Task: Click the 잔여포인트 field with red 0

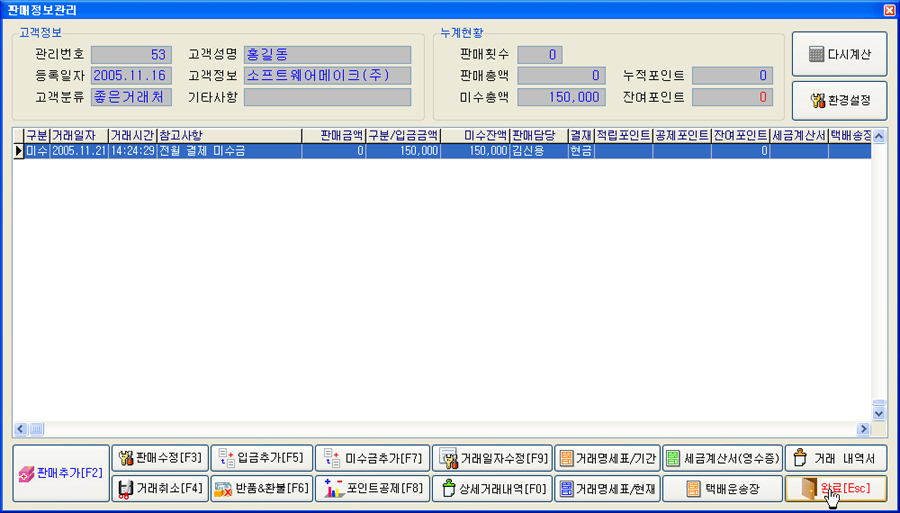Action: [x=732, y=97]
